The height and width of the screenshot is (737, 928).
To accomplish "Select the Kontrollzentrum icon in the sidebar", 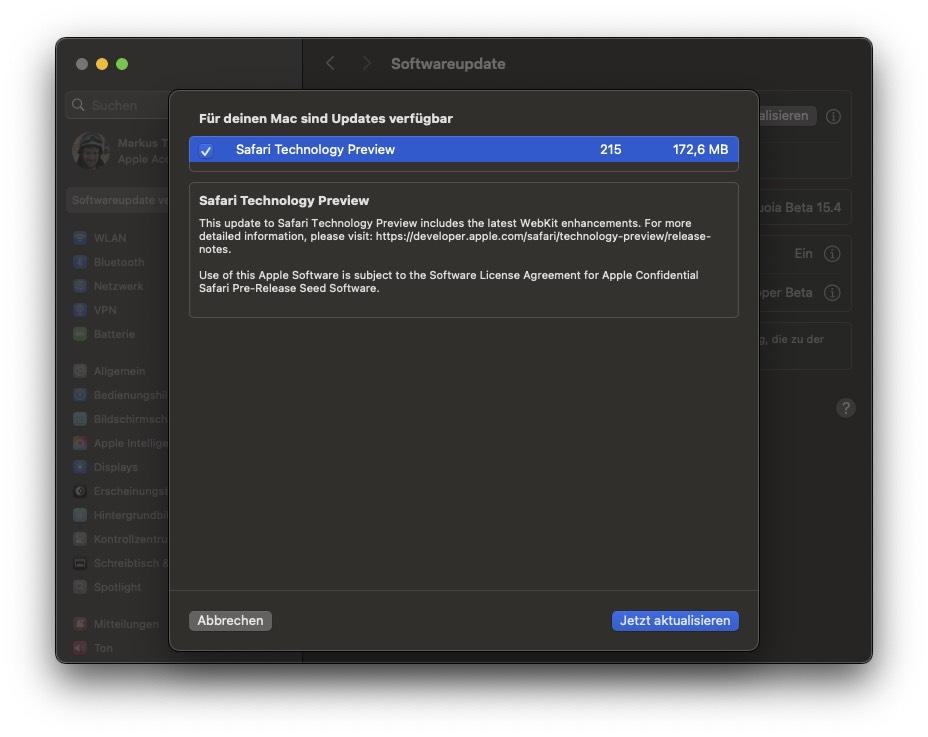I will 80,539.
